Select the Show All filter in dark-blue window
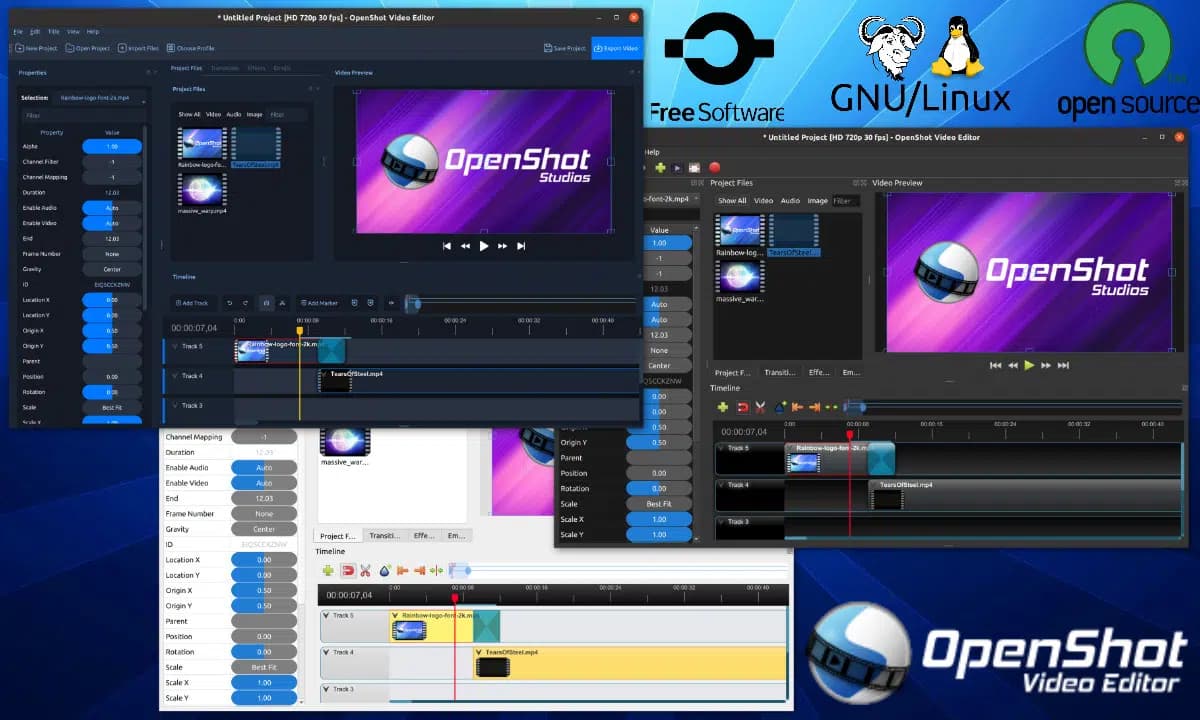The width and height of the screenshot is (1200, 720). [x=189, y=115]
